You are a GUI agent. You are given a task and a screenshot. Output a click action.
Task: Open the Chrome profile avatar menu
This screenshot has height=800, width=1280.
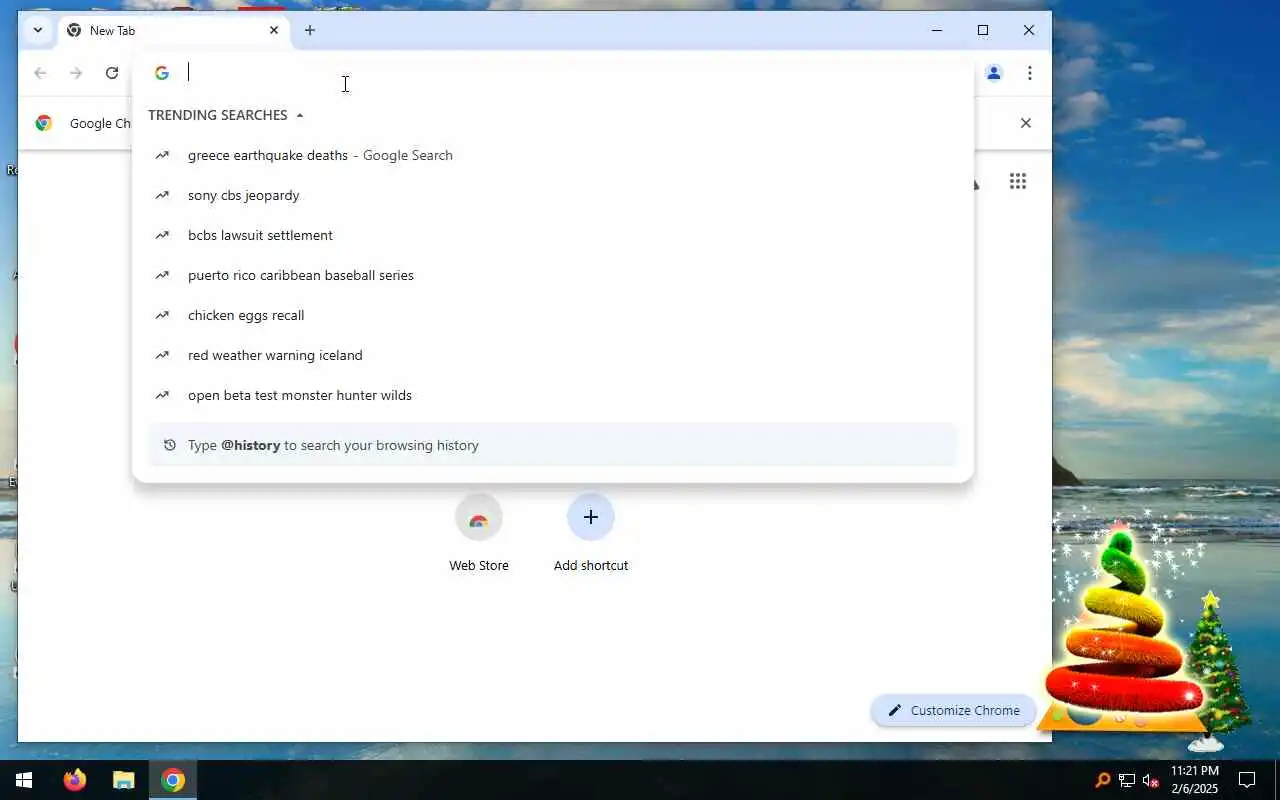click(994, 73)
